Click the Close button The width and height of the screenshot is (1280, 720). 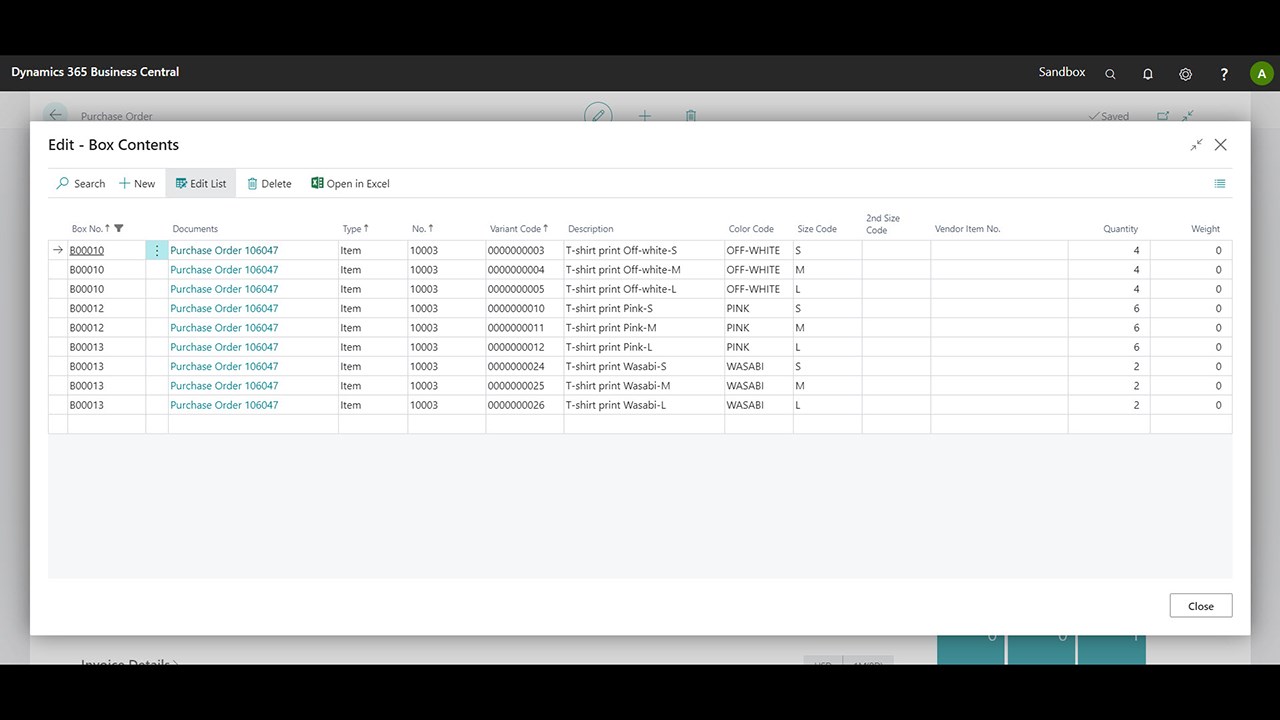(x=1201, y=606)
